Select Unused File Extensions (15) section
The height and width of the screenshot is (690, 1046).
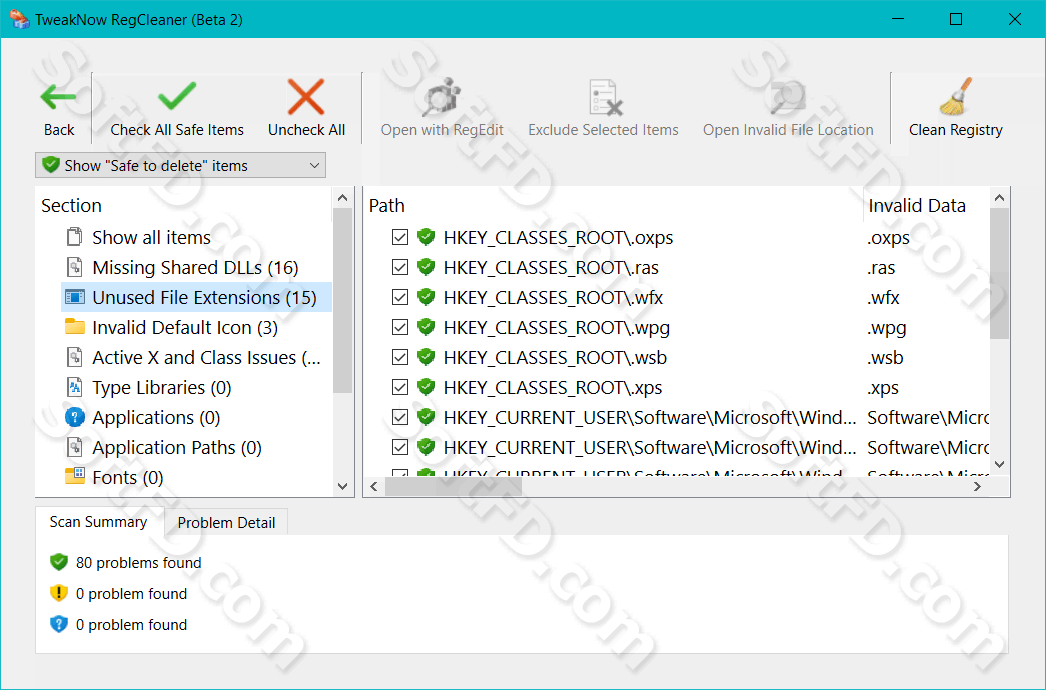tap(204, 298)
